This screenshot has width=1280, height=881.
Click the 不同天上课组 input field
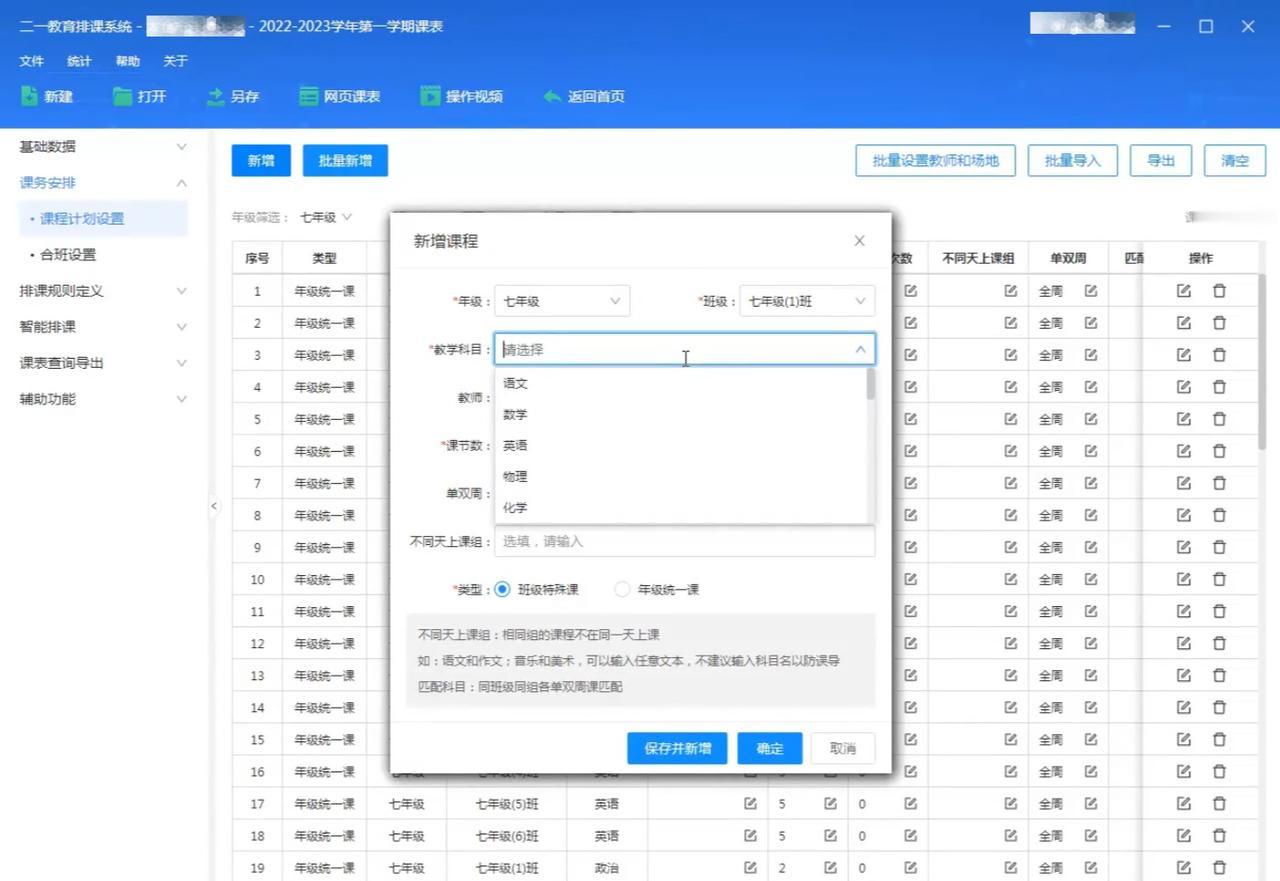point(684,541)
